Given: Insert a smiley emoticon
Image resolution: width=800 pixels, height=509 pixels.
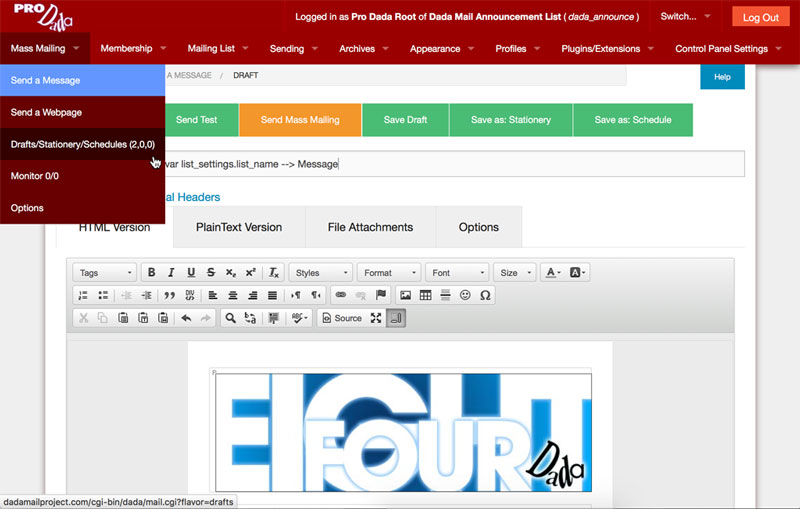Looking at the screenshot, I should tap(465, 295).
